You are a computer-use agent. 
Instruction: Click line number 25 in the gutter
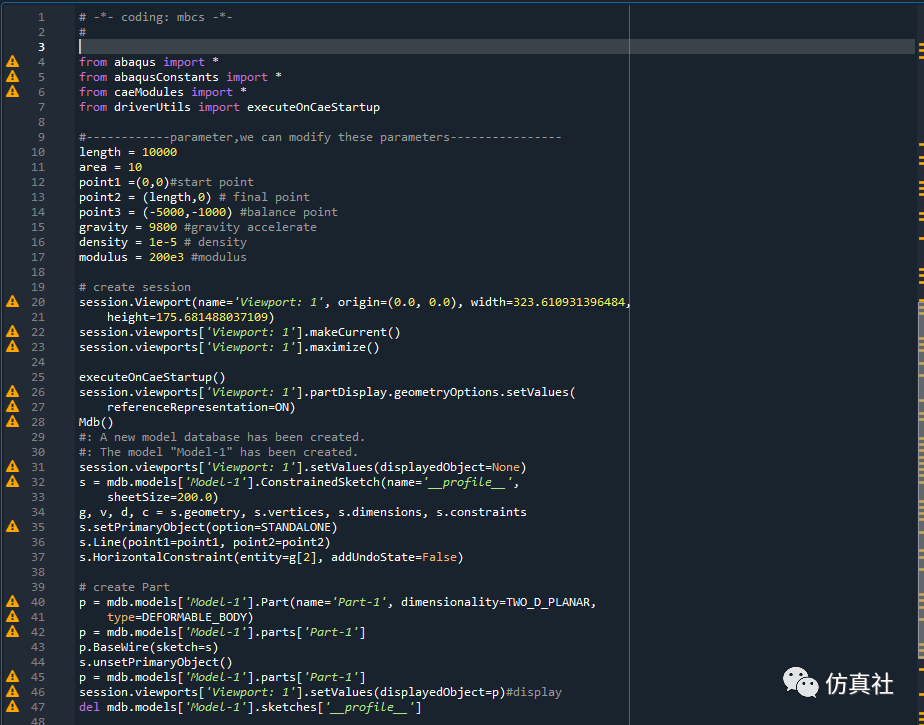(x=38, y=377)
